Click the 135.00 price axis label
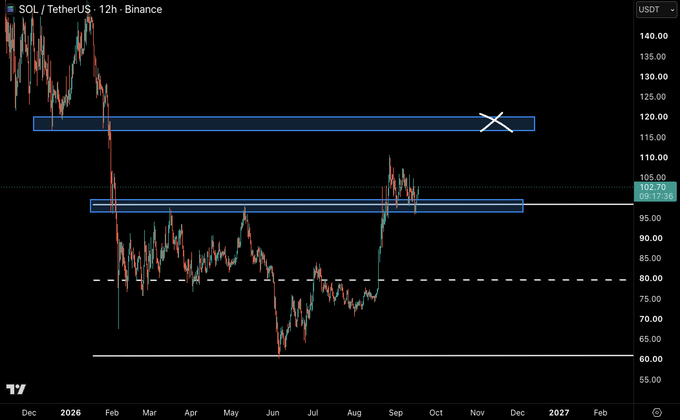 [653, 56]
